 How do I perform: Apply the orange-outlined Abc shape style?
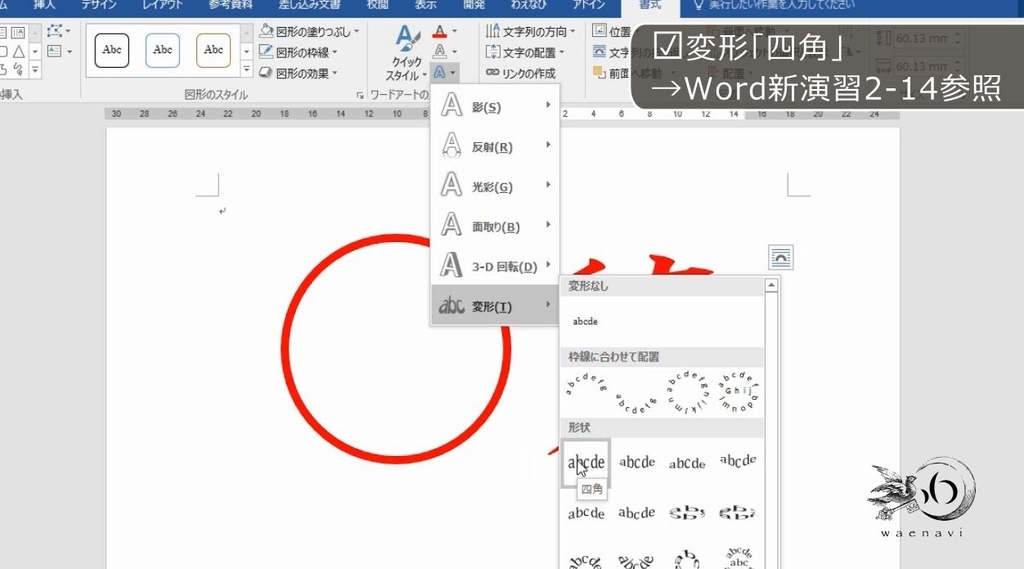[x=214, y=50]
